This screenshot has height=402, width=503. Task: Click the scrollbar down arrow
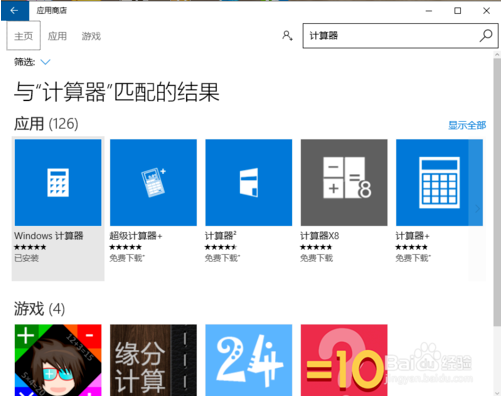[497, 393]
